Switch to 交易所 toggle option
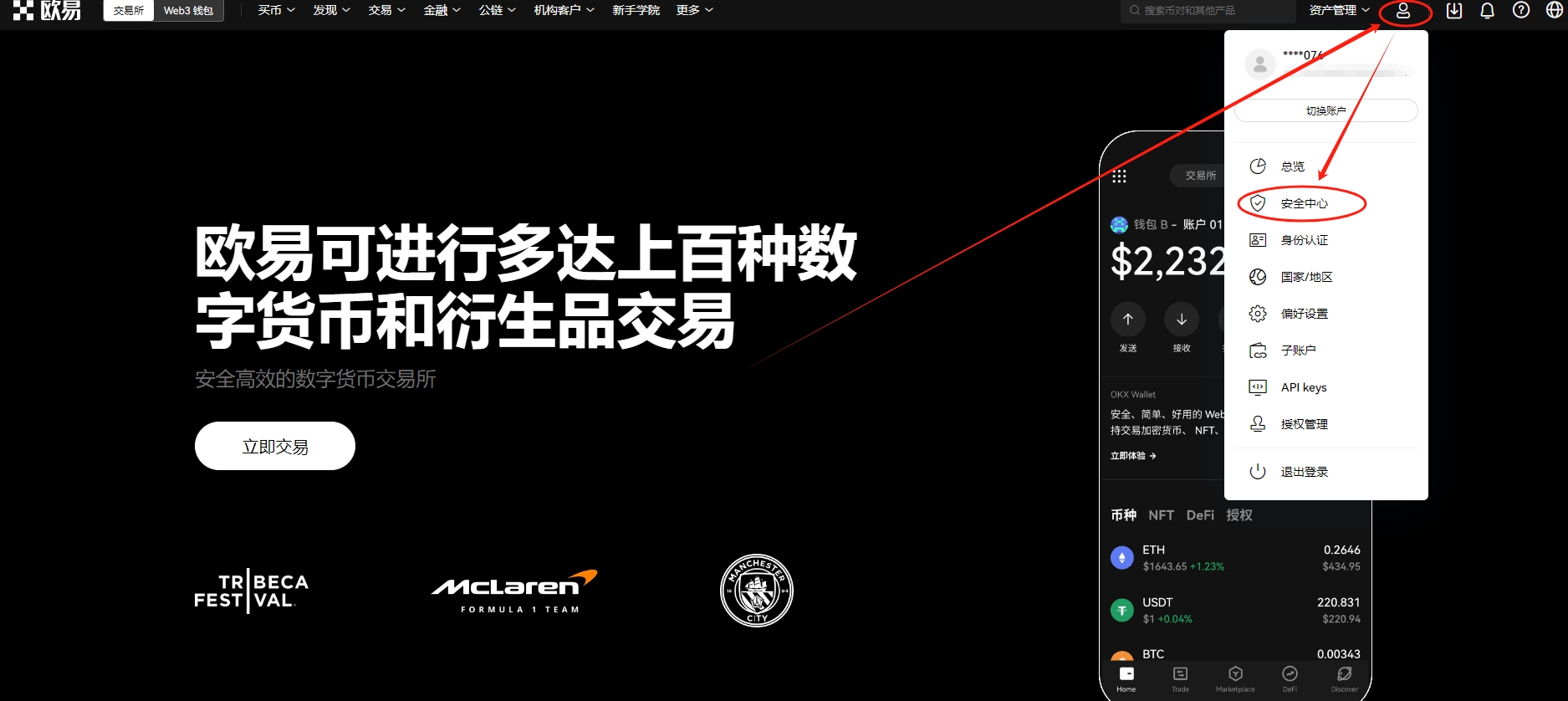This screenshot has width=1568, height=701. tap(129, 11)
